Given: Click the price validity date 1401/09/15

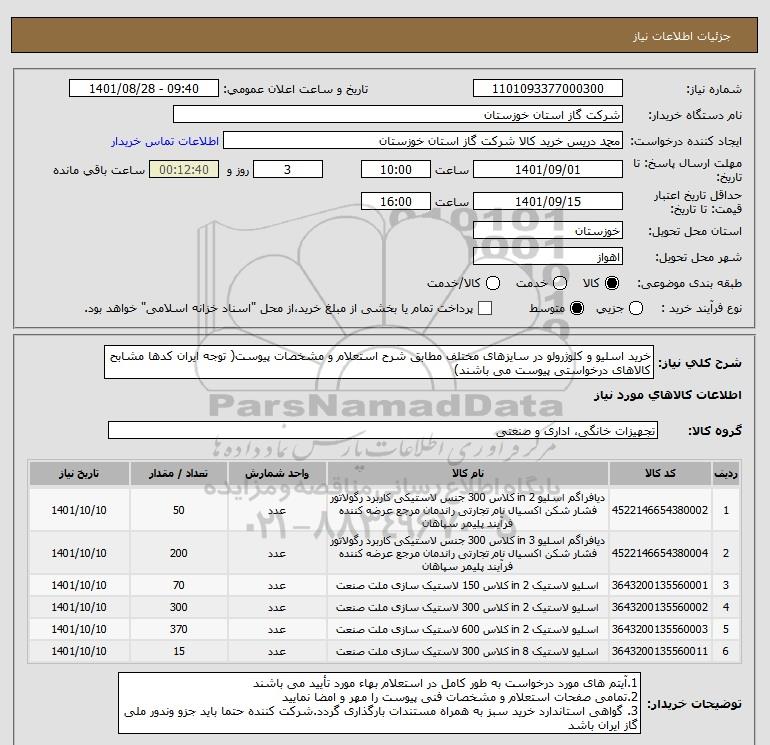Looking at the screenshot, I should coord(548,202).
